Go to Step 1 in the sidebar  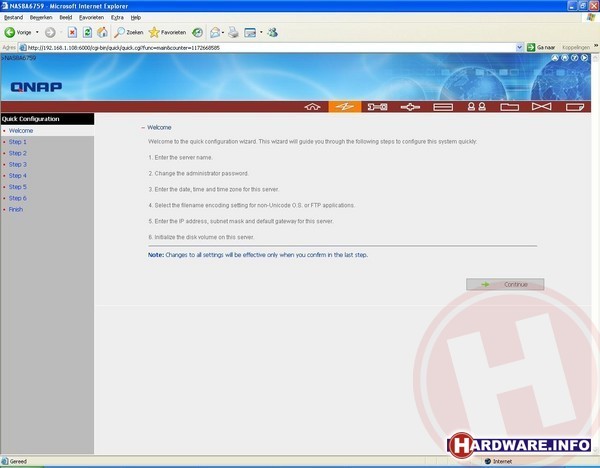pyautogui.click(x=18, y=142)
